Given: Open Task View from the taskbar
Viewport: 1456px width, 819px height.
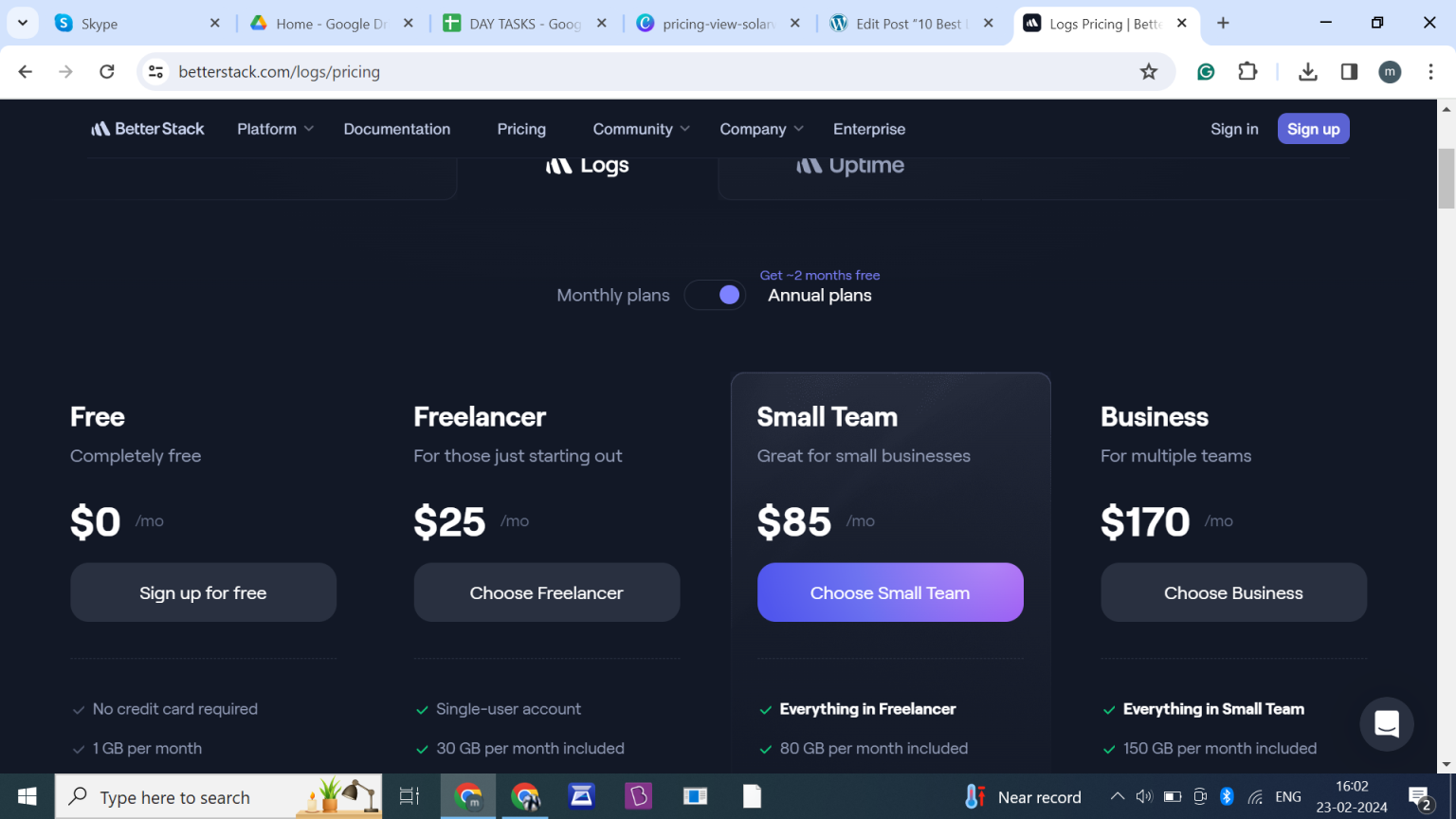Looking at the screenshot, I should [409, 796].
